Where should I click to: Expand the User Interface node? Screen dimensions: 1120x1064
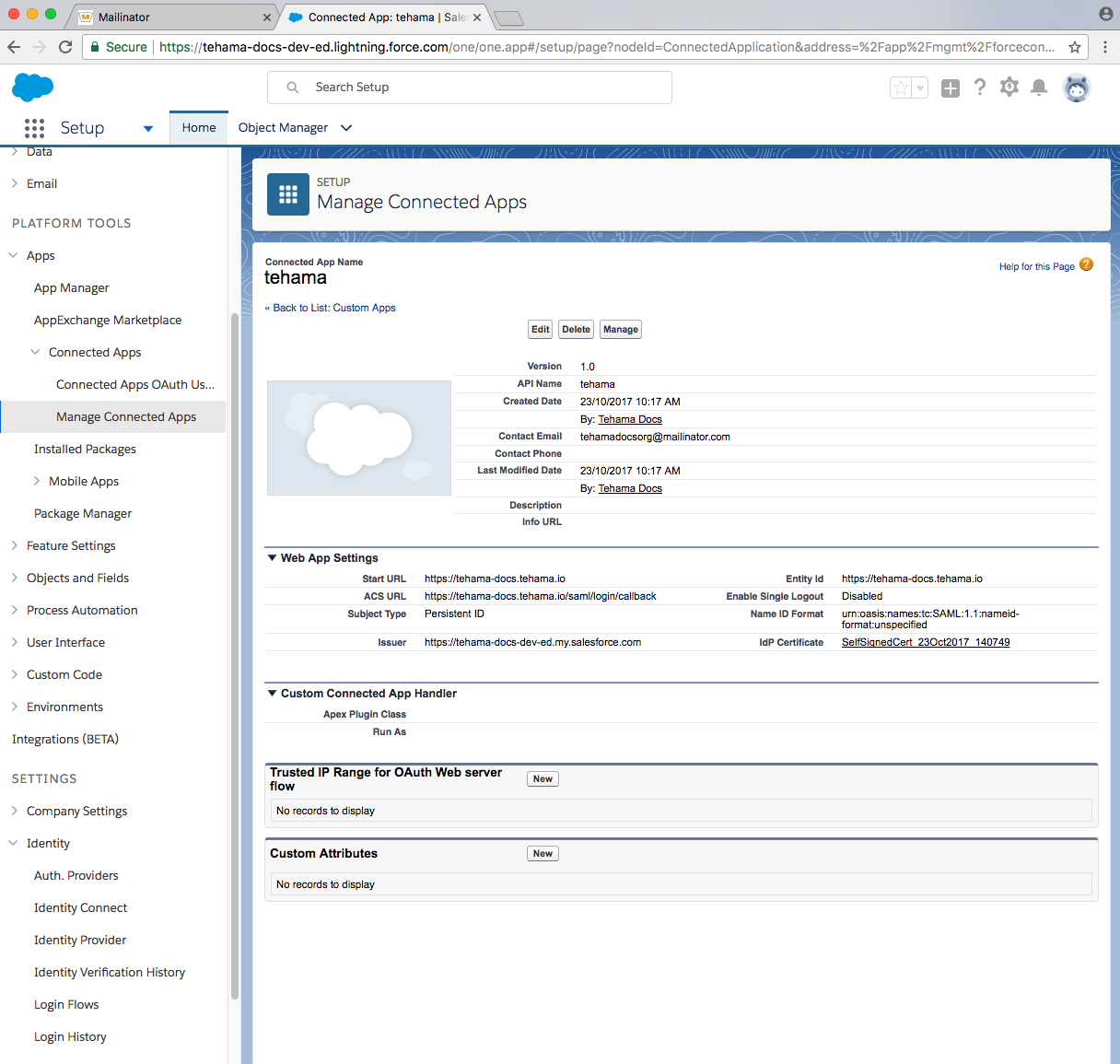point(14,643)
